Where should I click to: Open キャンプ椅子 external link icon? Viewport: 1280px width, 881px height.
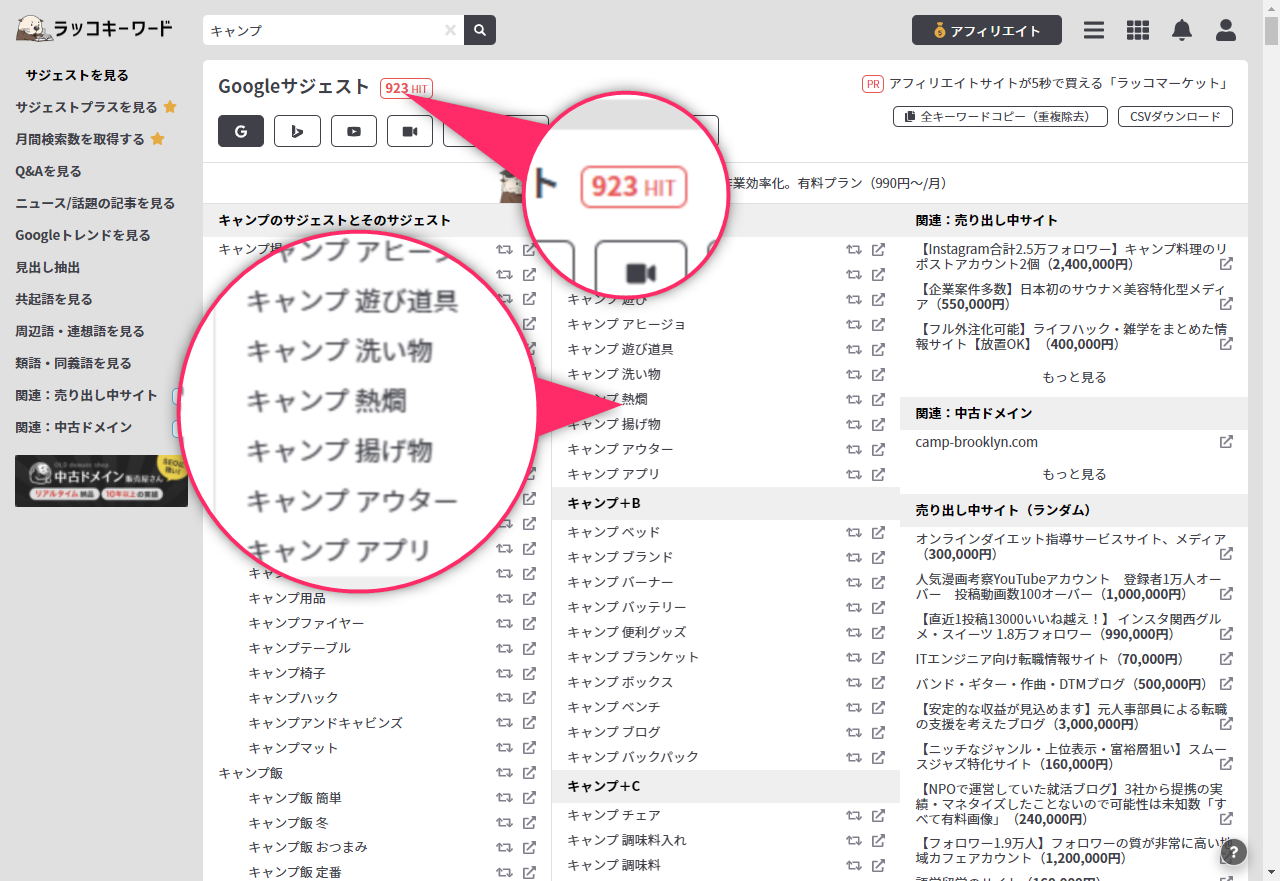coord(529,673)
